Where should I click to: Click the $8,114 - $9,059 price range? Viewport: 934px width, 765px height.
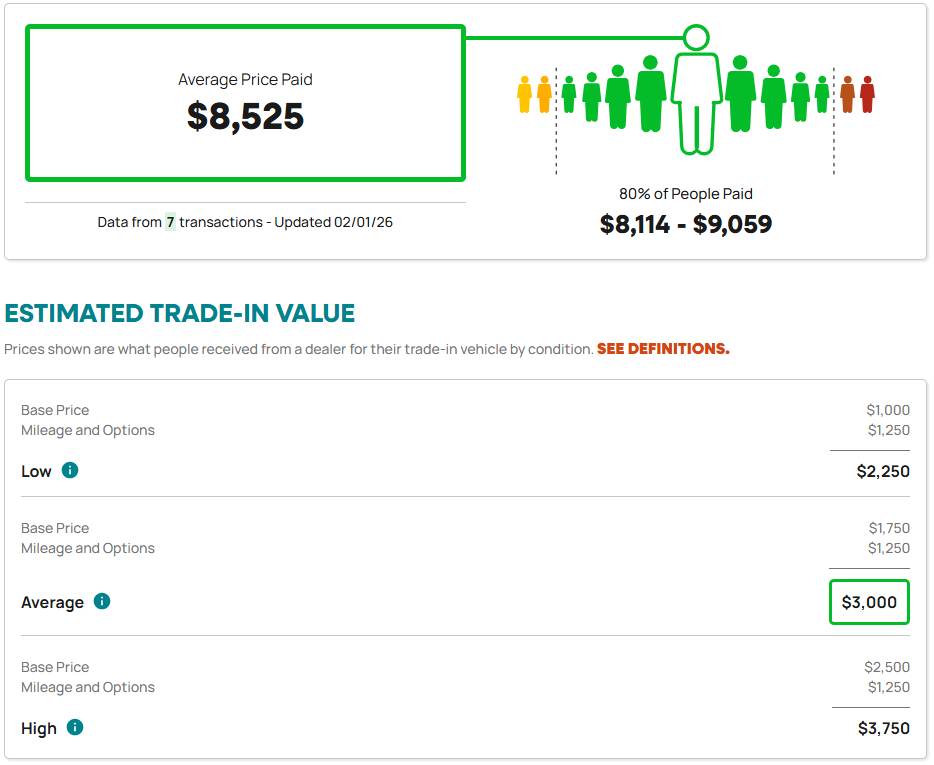(686, 224)
